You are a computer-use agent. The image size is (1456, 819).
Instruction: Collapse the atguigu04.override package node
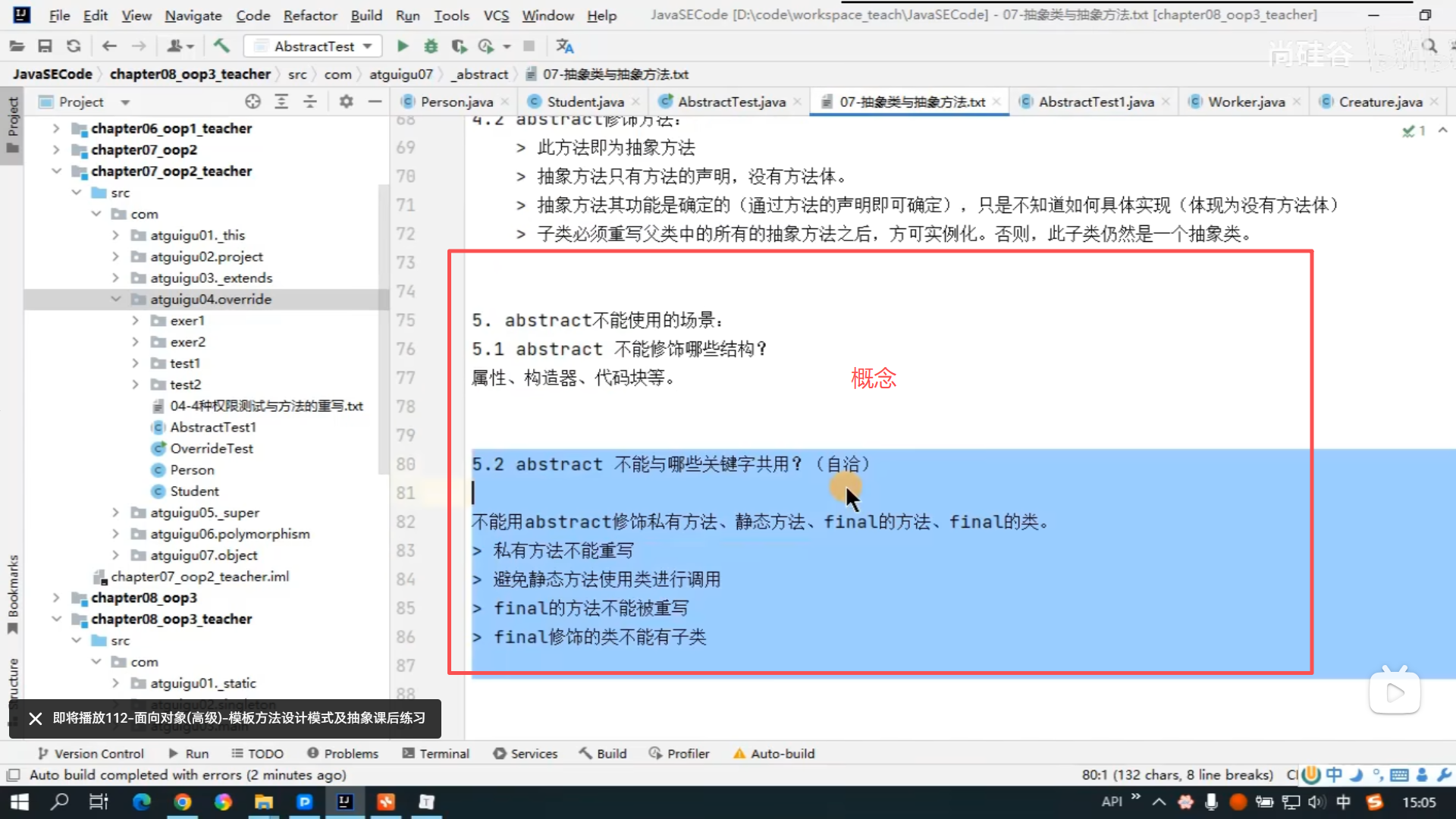(x=116, y=300)
